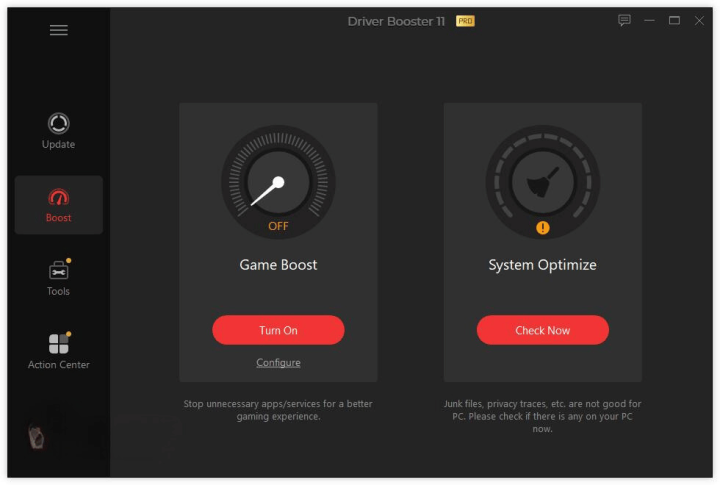Viewport: 720px width, 485px height.
Task: Click the 'Junk files, privacy traces' description
Action: (x=543, y=416)
